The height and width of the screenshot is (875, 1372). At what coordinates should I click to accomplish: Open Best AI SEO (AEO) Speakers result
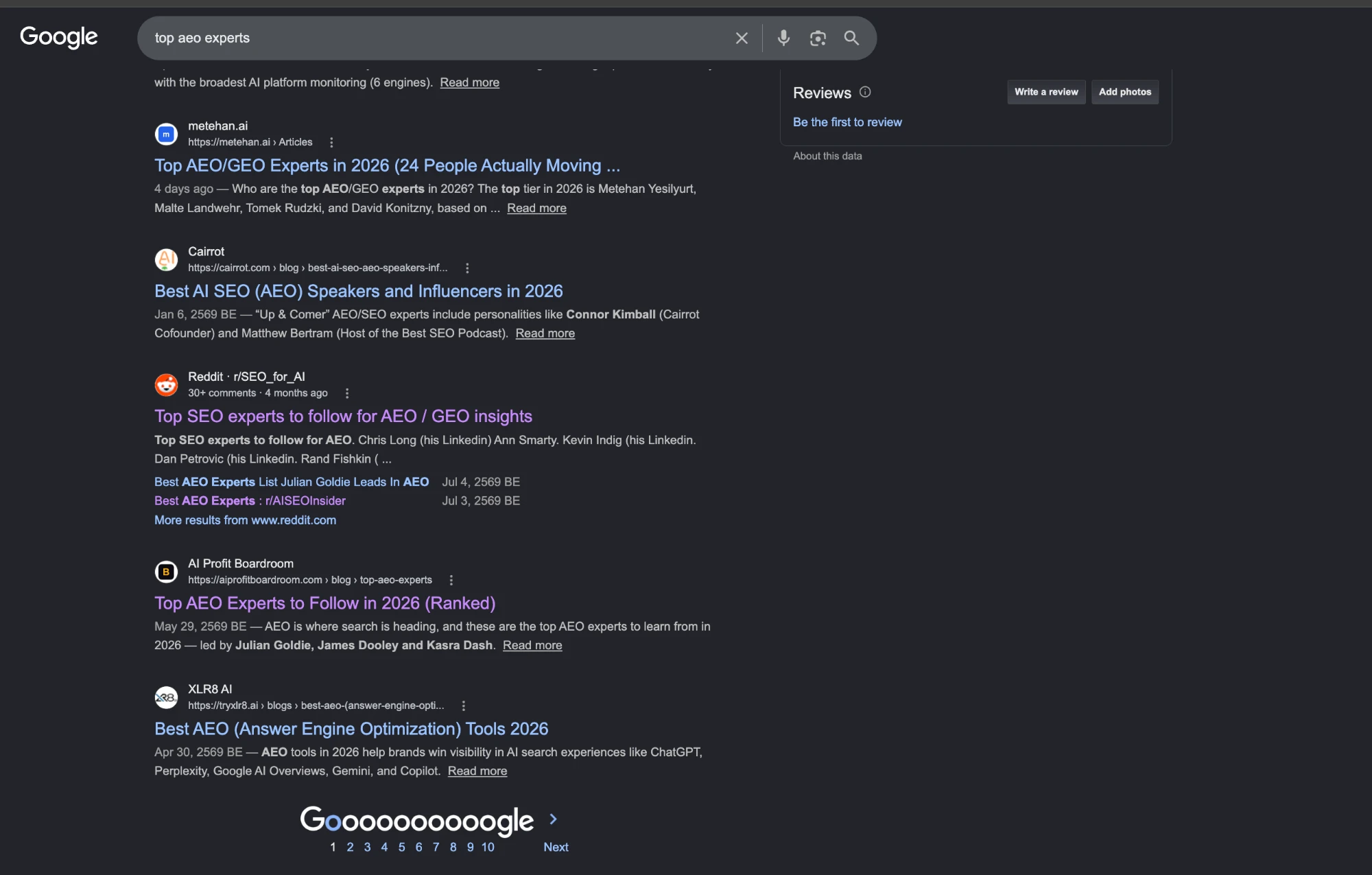click(x=358, y=291)
